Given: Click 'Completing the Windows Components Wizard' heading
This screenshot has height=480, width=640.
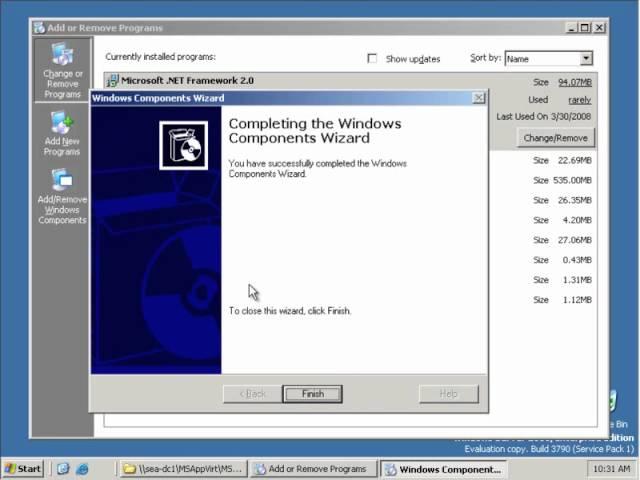Looking at the screenshot, I should pos(315,131).
